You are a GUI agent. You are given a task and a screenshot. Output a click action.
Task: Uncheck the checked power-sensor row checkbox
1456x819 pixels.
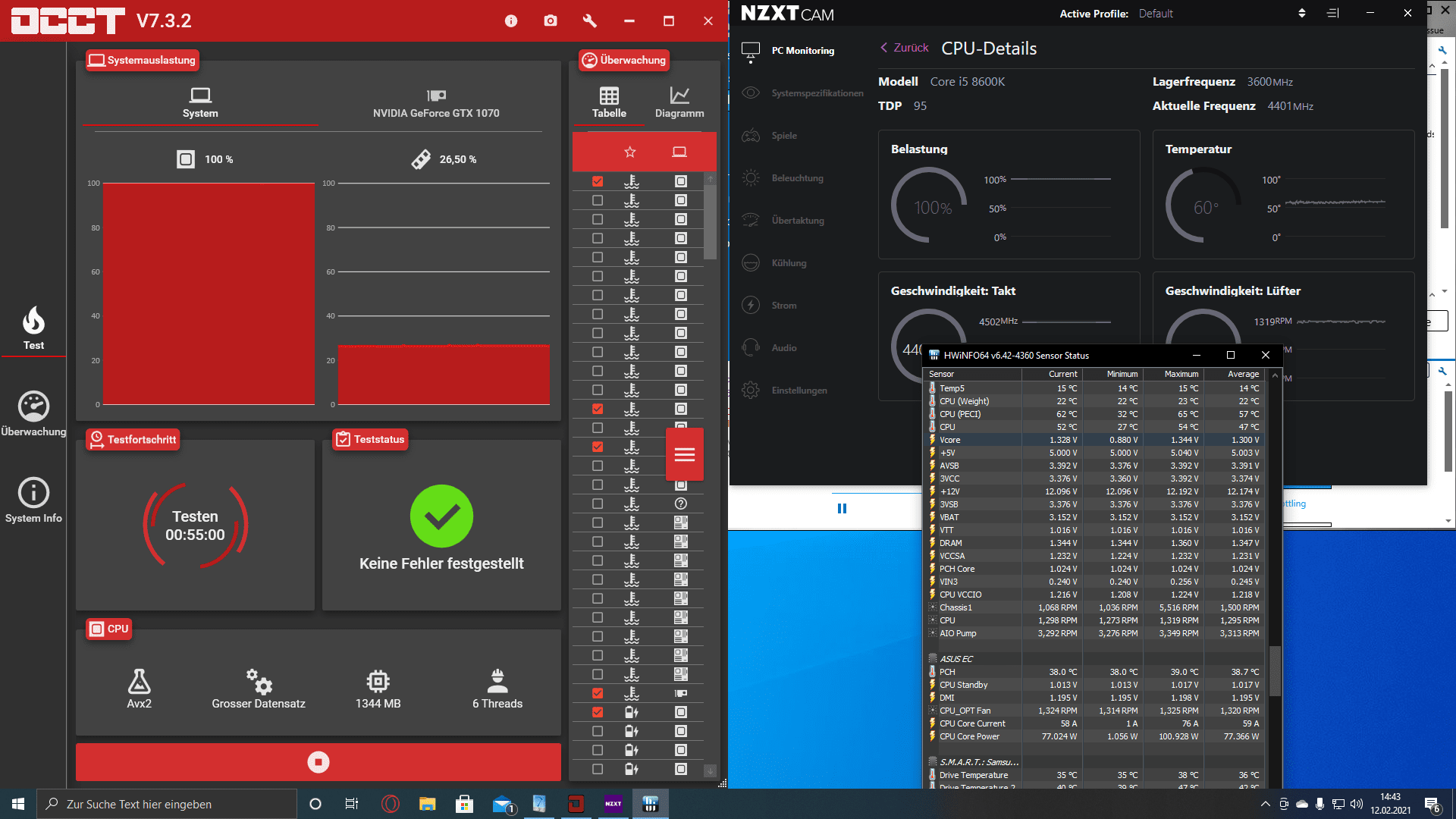(598, 712)
